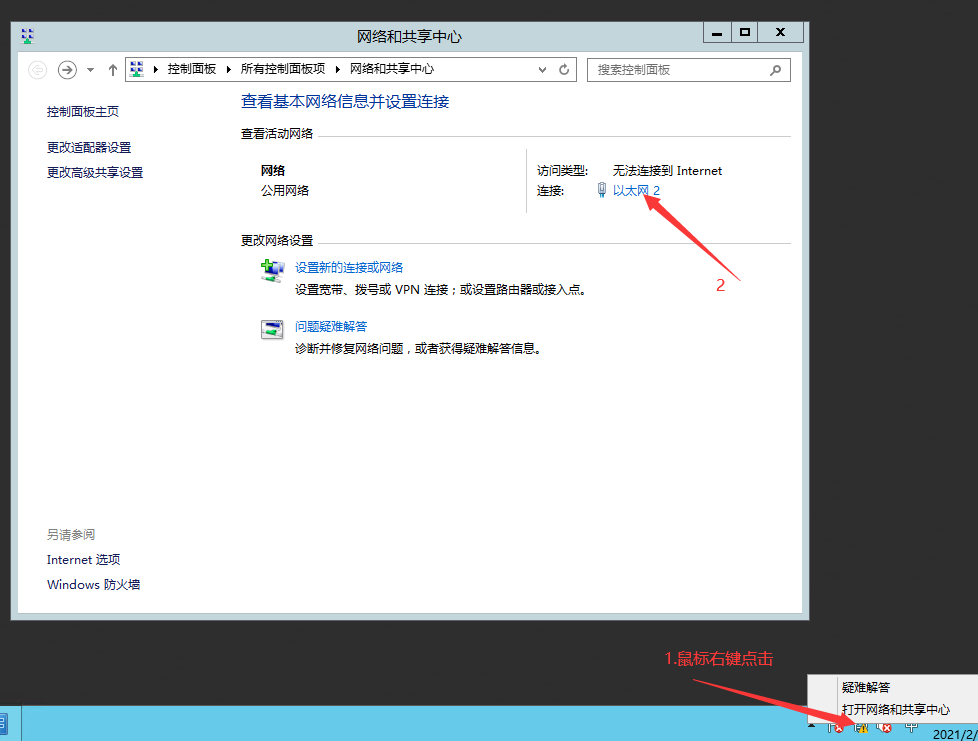Viewport: 978px width, 741px height.
Task: Go up one level with the up arrow
Action: [x=112, y=70]
